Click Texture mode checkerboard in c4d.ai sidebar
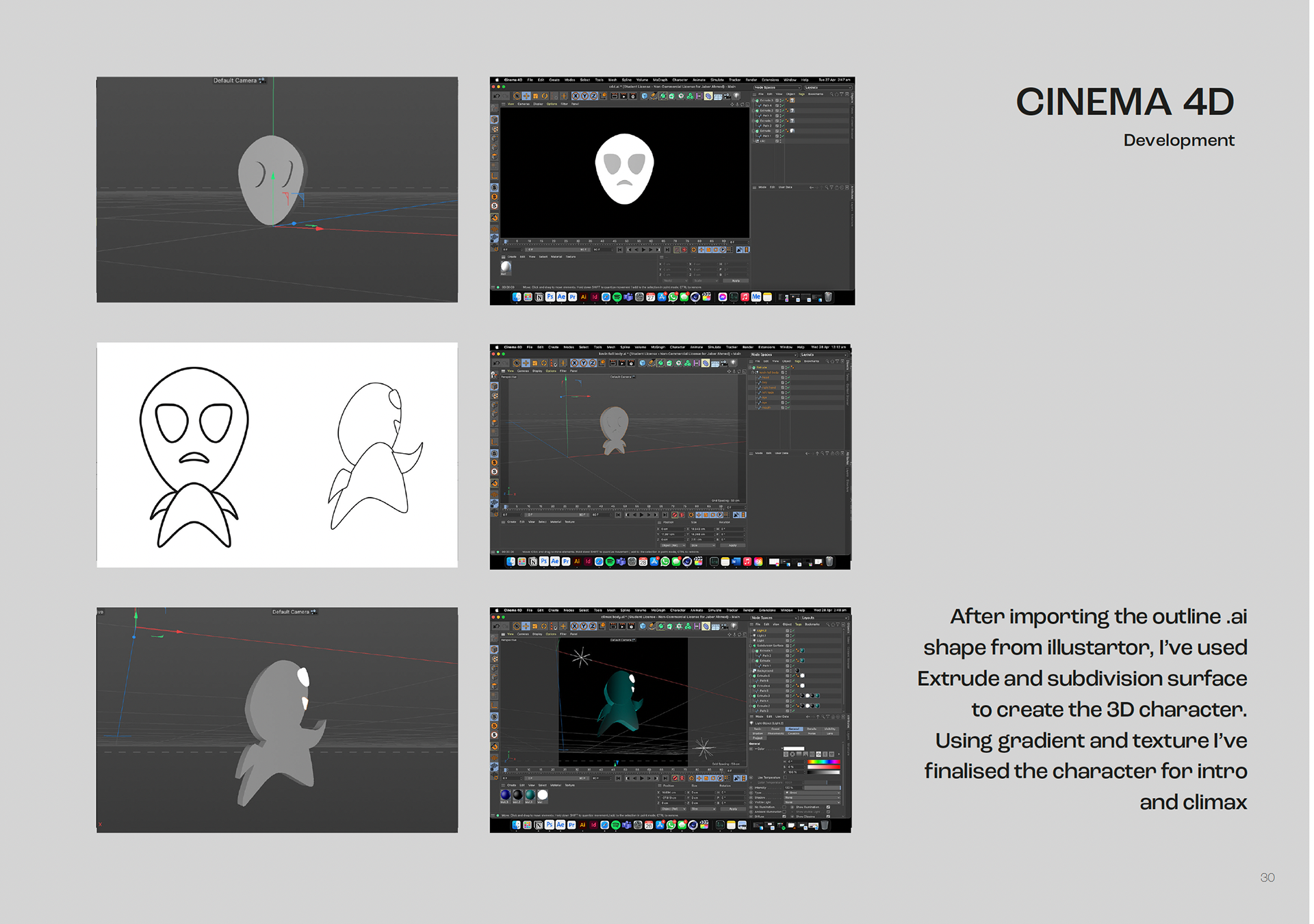 click(x=495, y=129)
